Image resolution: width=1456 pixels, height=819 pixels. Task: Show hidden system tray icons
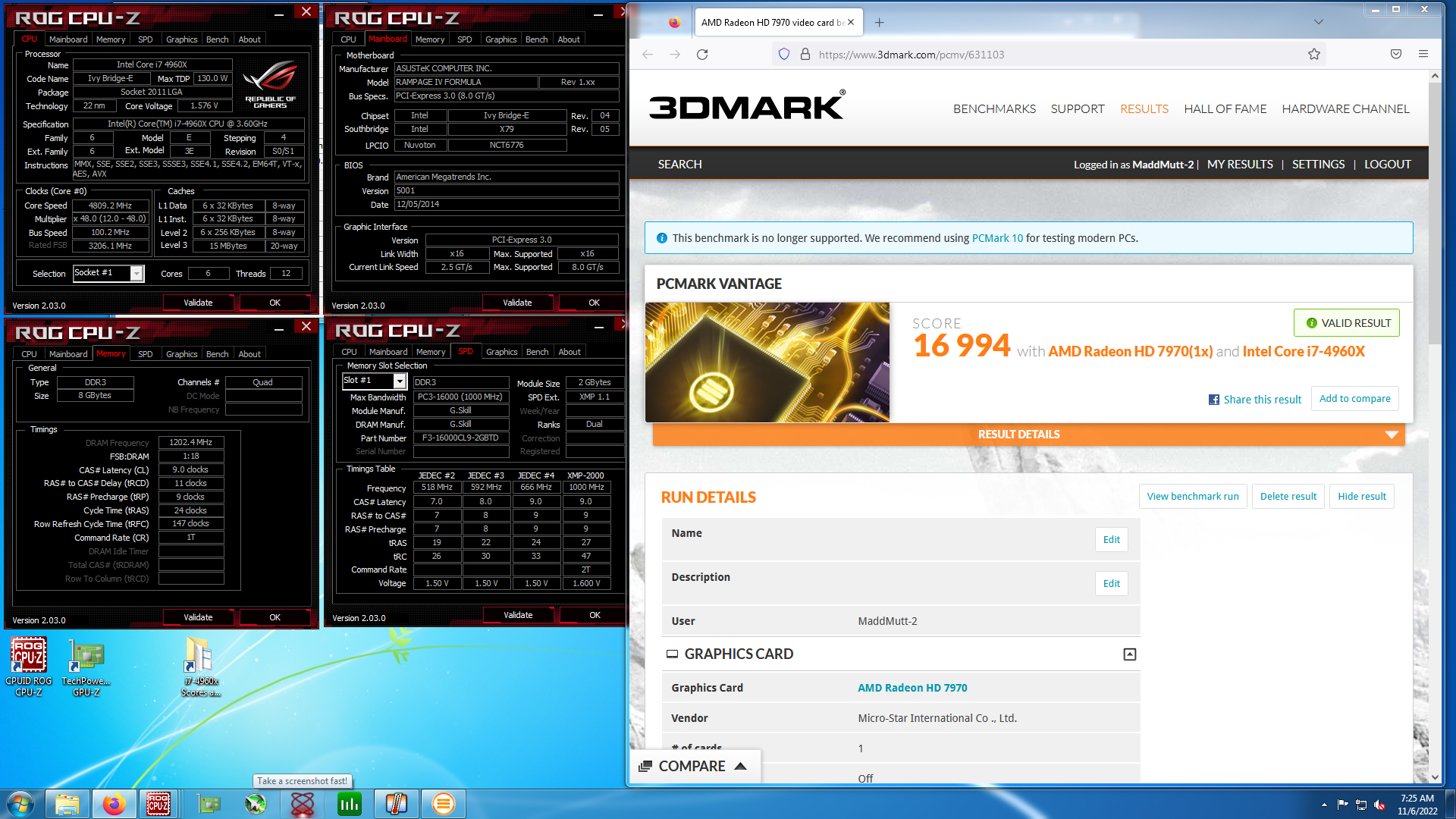tap(1324, 805)
